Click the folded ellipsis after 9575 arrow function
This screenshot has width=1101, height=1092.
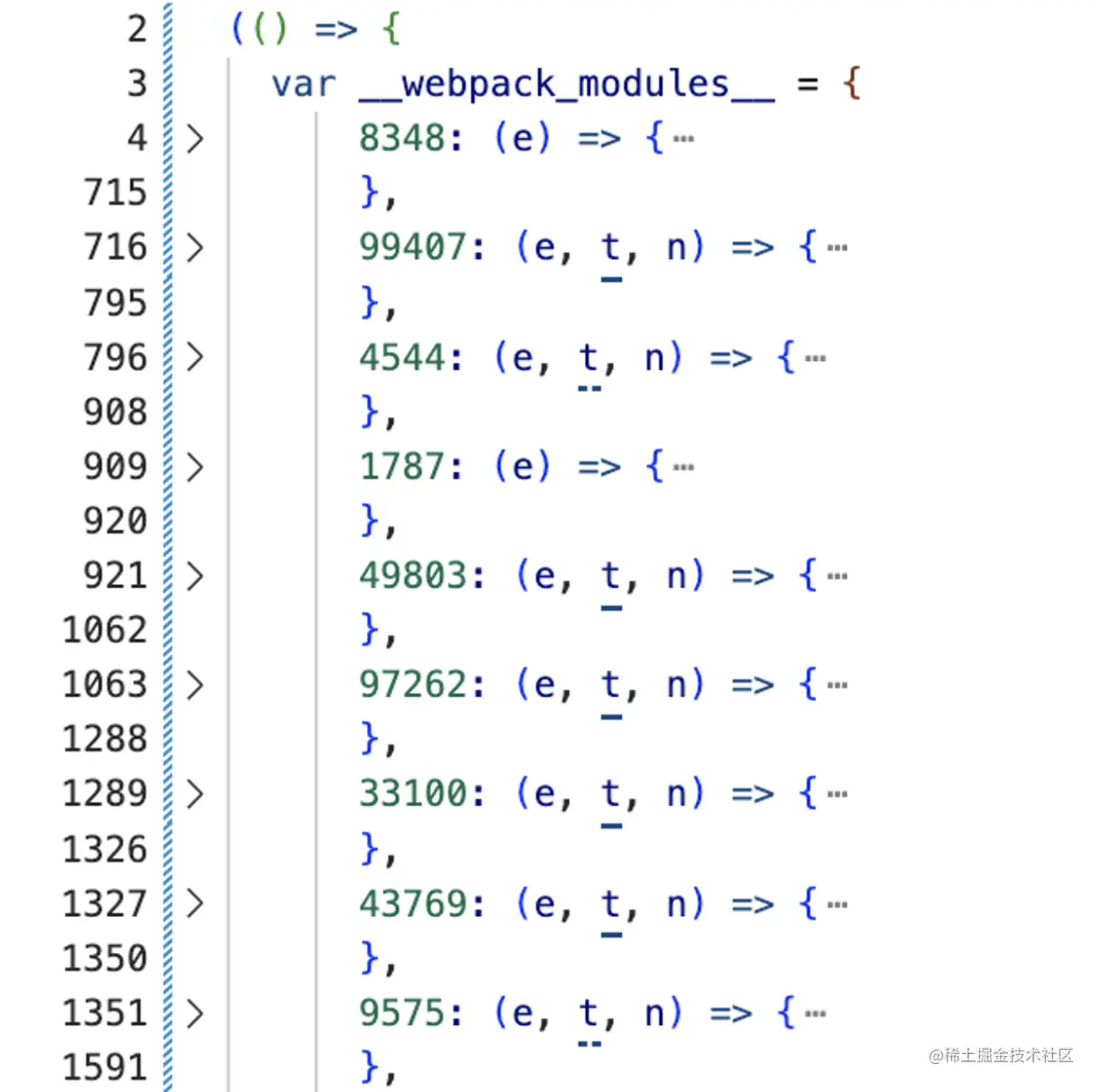tap(816, 1014)
